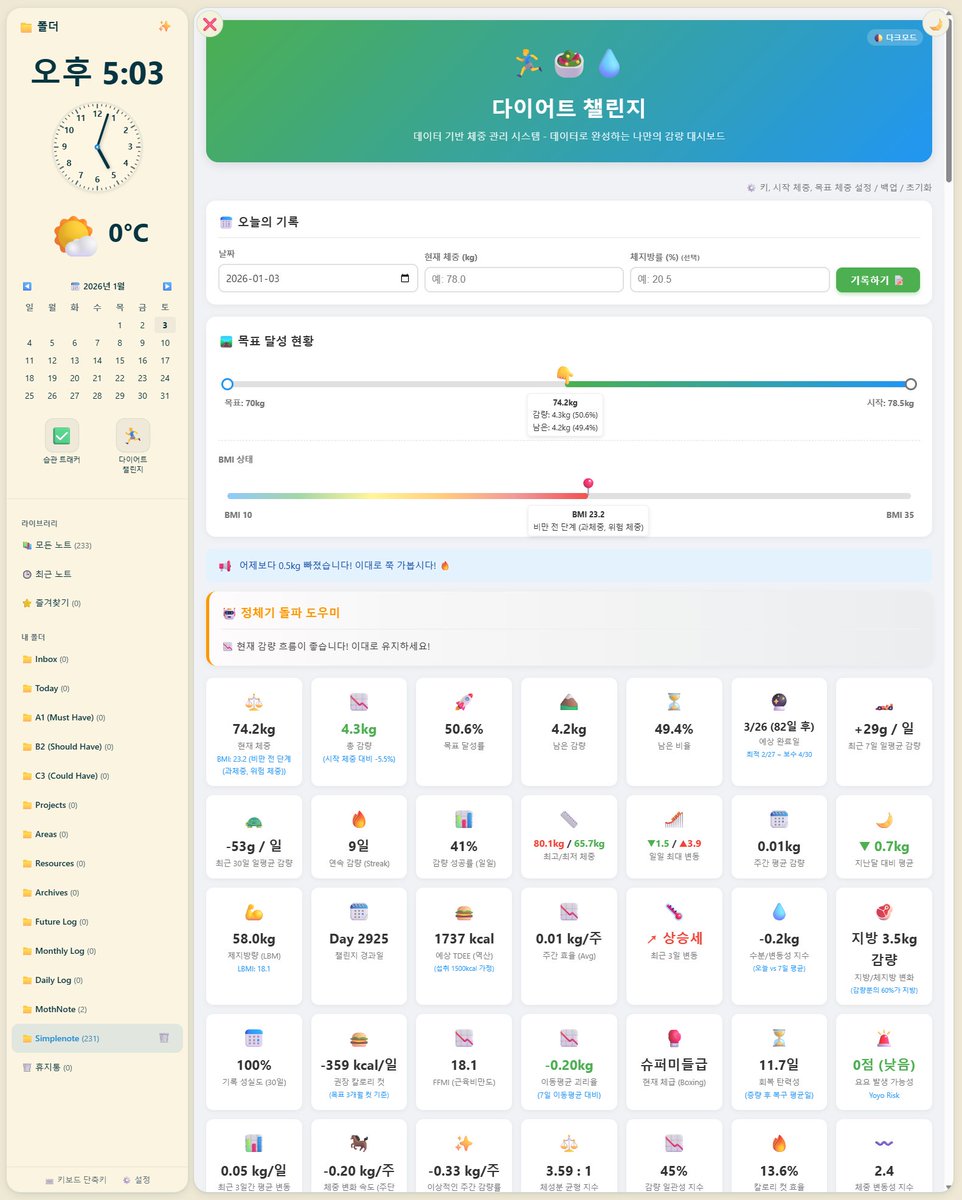Viewport: 962px width, 1200px height.
Task: Click the water drop on 수분/변동성 지수 card
Action: [x=779, y=912]
